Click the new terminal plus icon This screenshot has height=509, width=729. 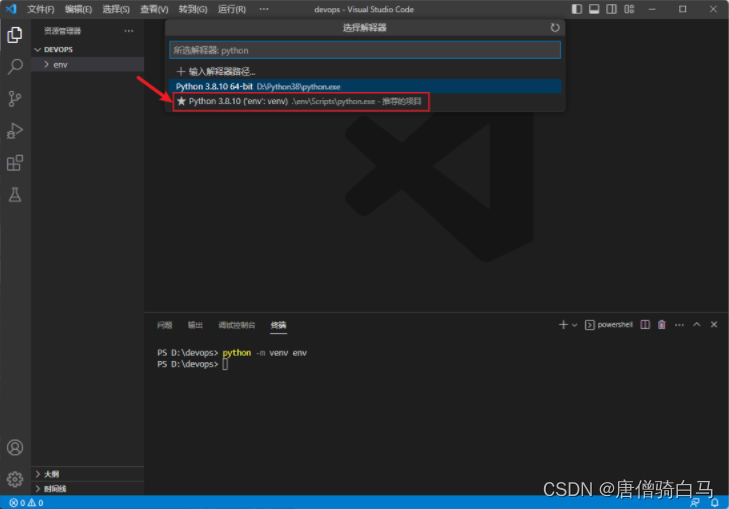click(563, 324)
